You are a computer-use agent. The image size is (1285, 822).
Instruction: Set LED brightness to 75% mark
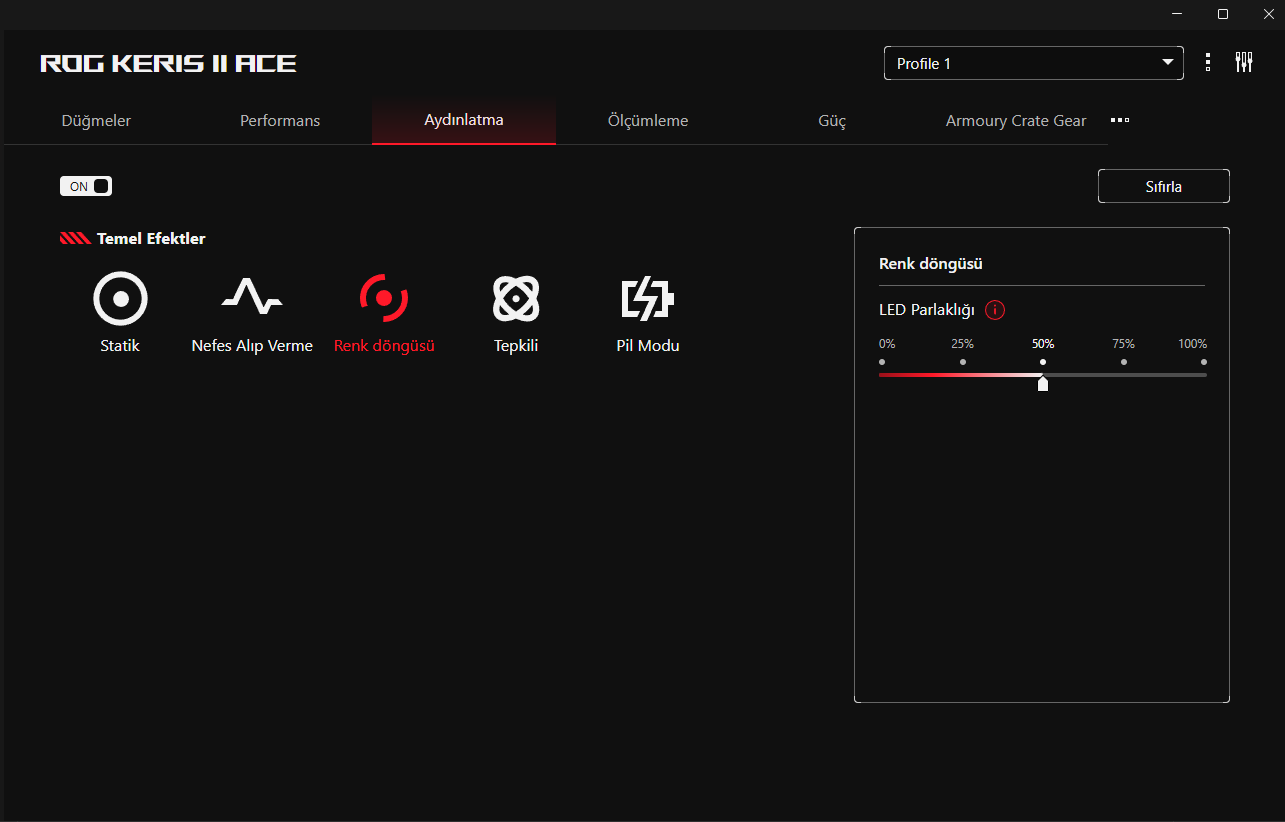[1124, 362]
